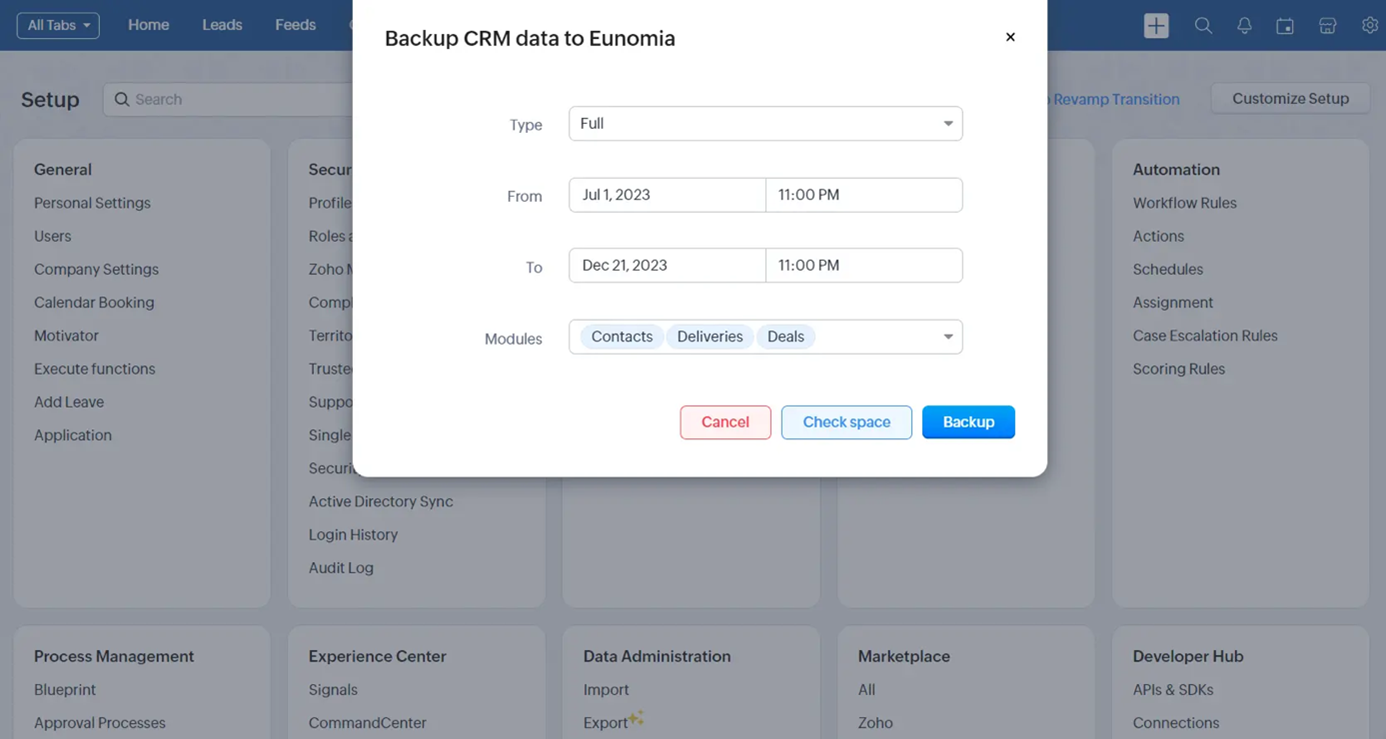Open the notifications bell icon
This screenshot has width=1386, height=739.
(1244, 26)
